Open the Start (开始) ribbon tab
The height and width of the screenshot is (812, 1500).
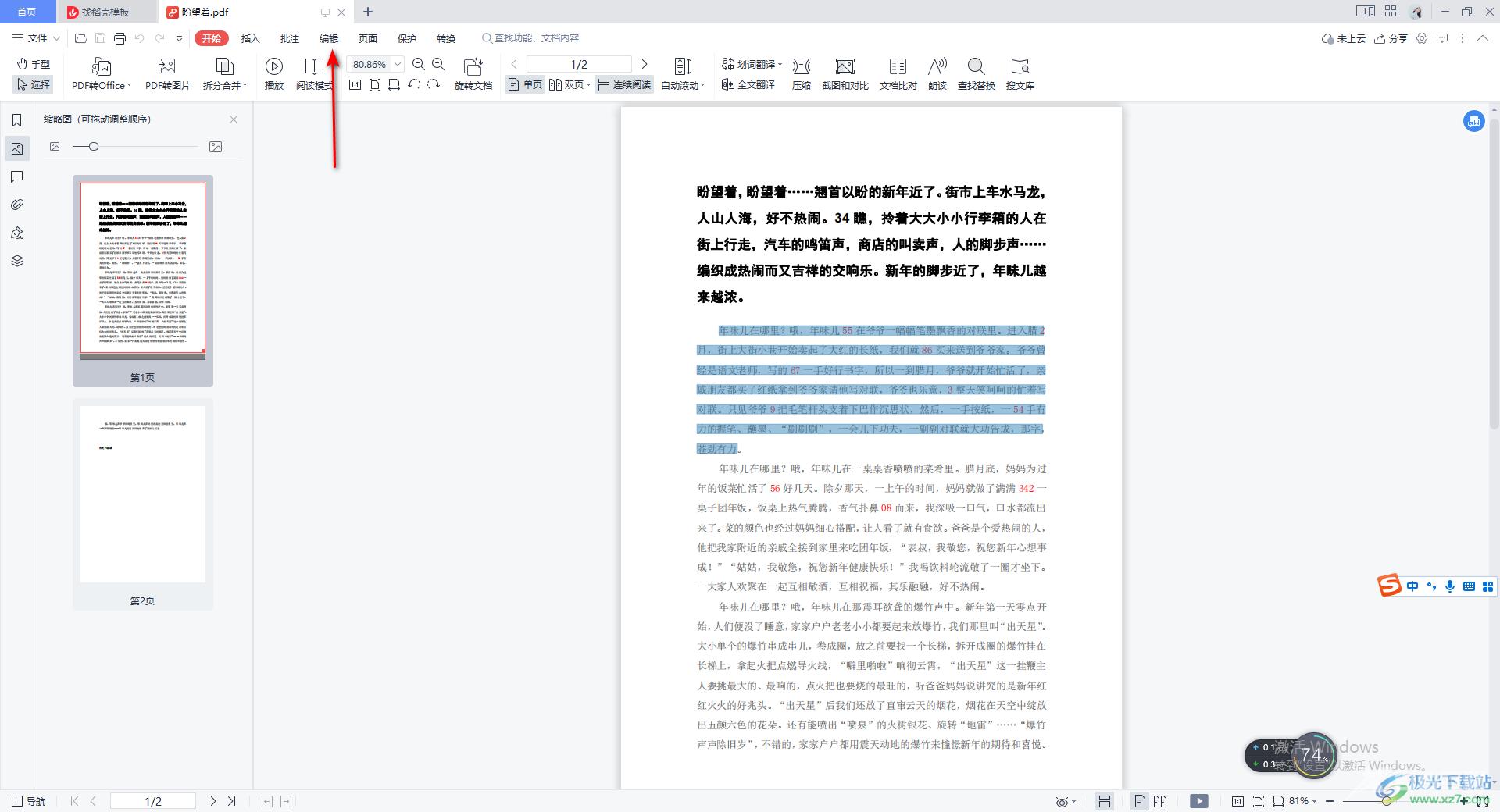click(x=211, y=38)
